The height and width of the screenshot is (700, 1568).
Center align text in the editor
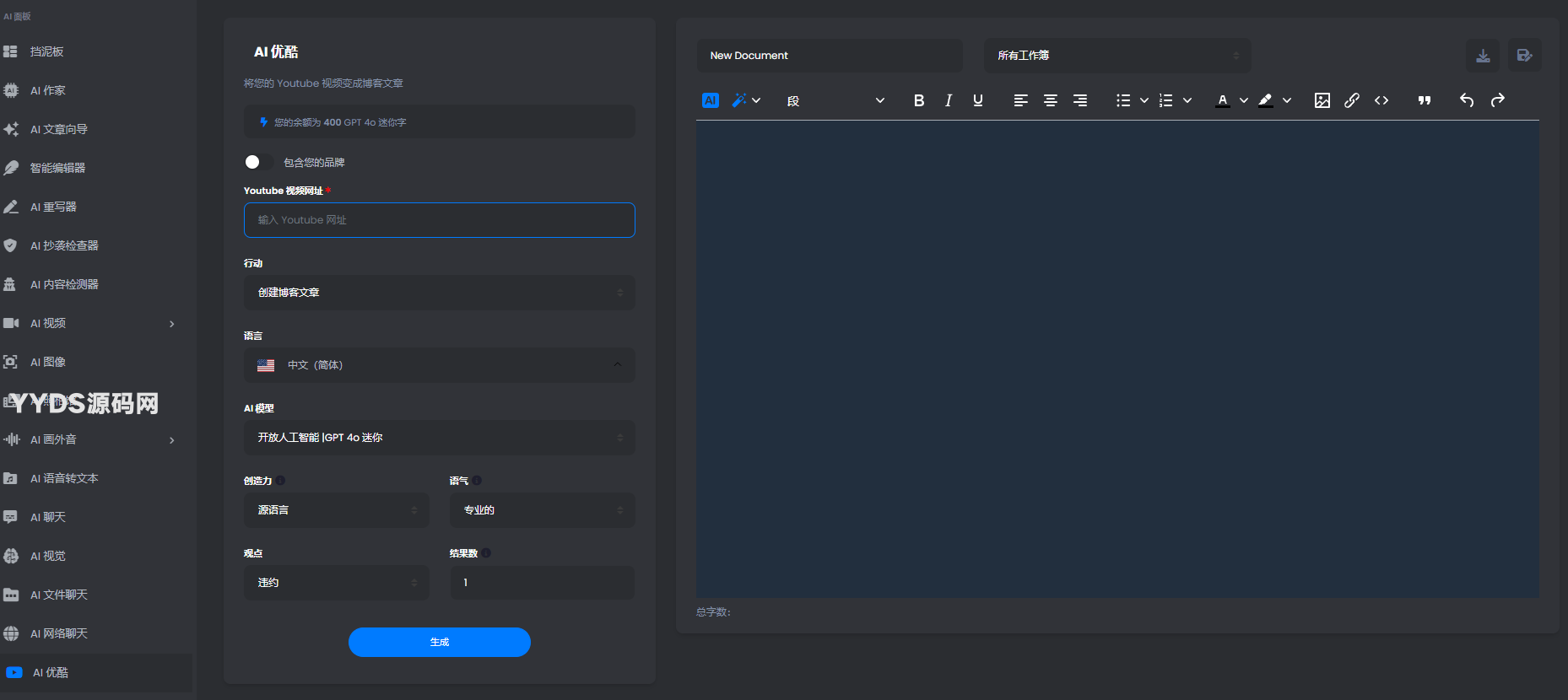[x=1051, y=100]
